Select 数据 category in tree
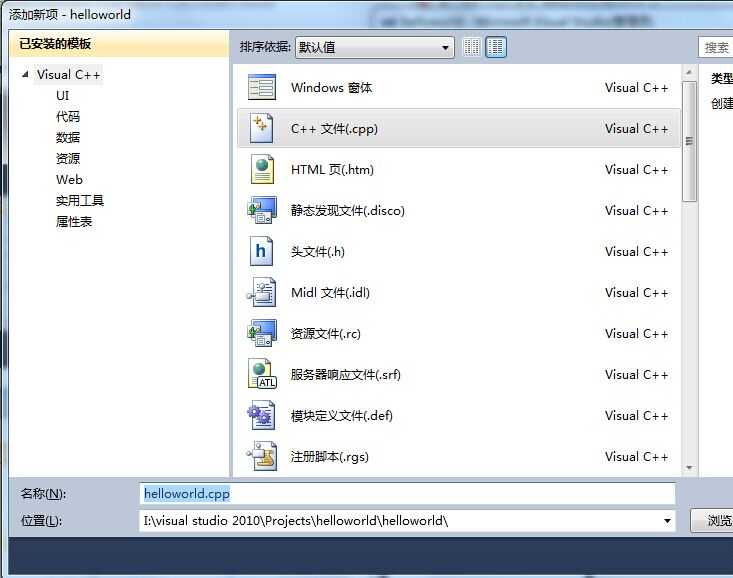The image size is (733, 578). click(68, 137)
